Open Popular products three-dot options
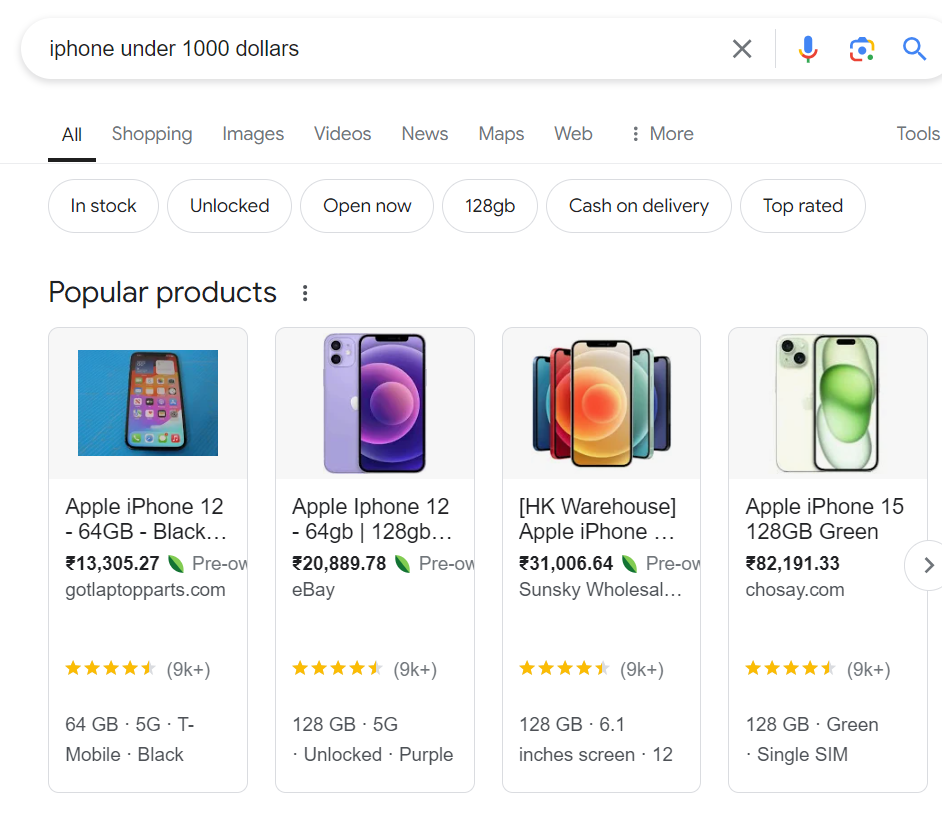Screen dimensions: 942x815 [305, 293]
